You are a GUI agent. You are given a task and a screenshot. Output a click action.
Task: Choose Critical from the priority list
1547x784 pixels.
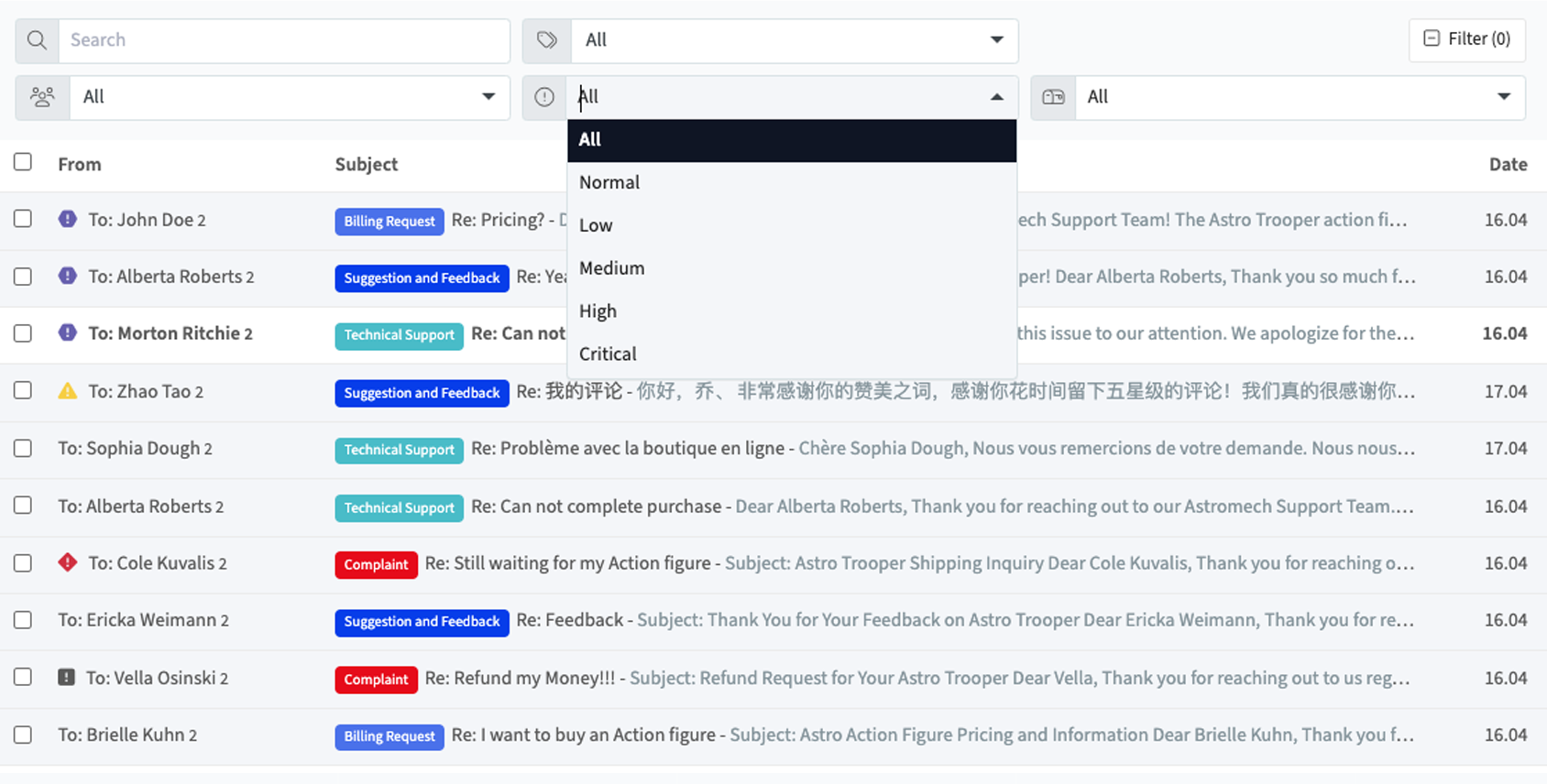pyautogui.click(x=608, y=354)
